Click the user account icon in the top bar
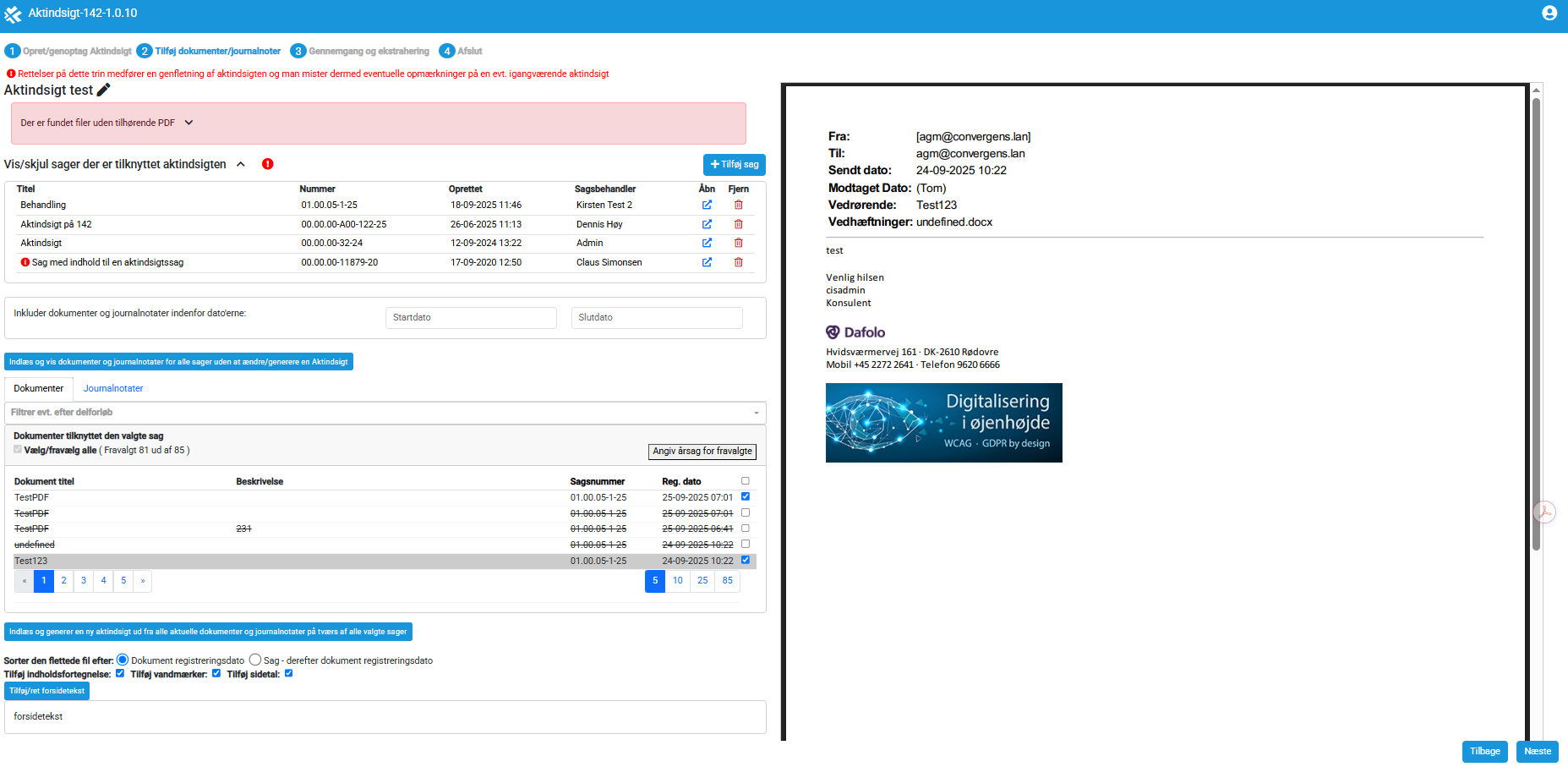 pyautogui.click(x=1549, y=13)
